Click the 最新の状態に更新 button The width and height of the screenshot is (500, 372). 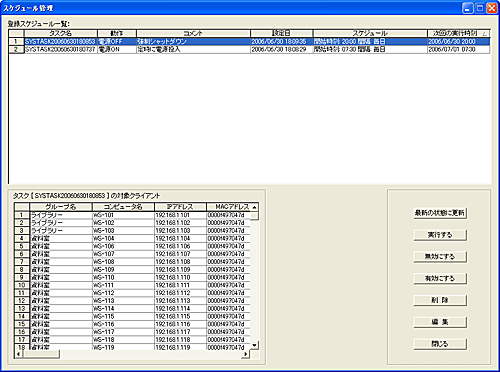pyautogui.click(x=440, y=213)
